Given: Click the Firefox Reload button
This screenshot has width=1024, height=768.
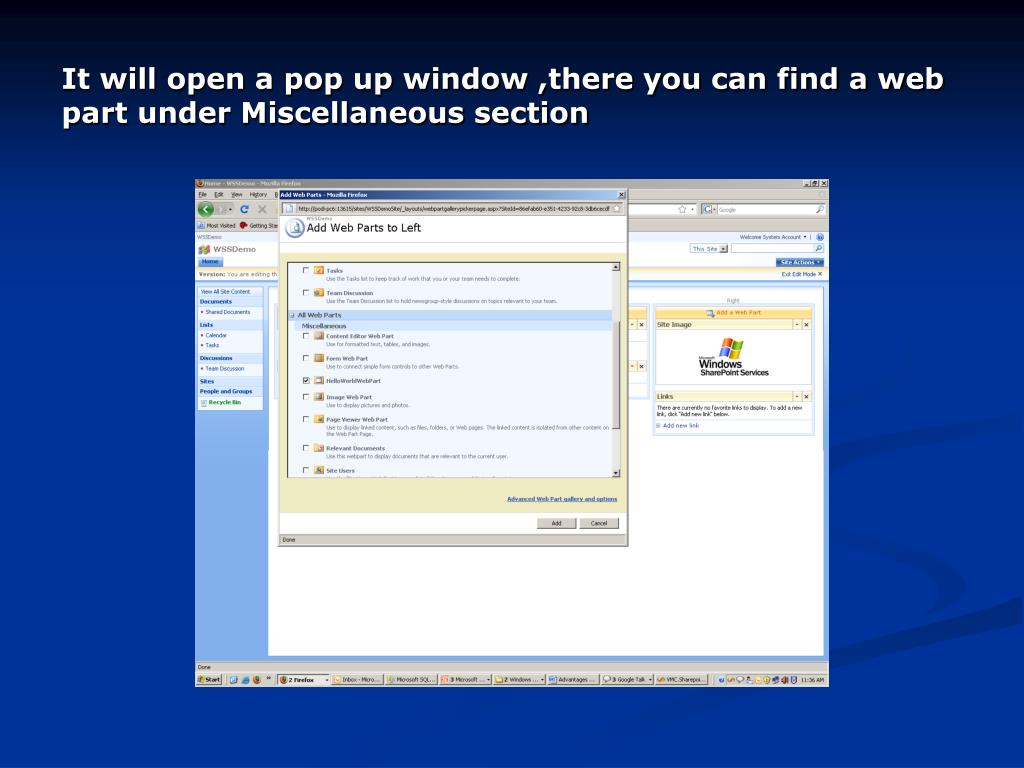Looking at the screenshot, I should [244, 210].
